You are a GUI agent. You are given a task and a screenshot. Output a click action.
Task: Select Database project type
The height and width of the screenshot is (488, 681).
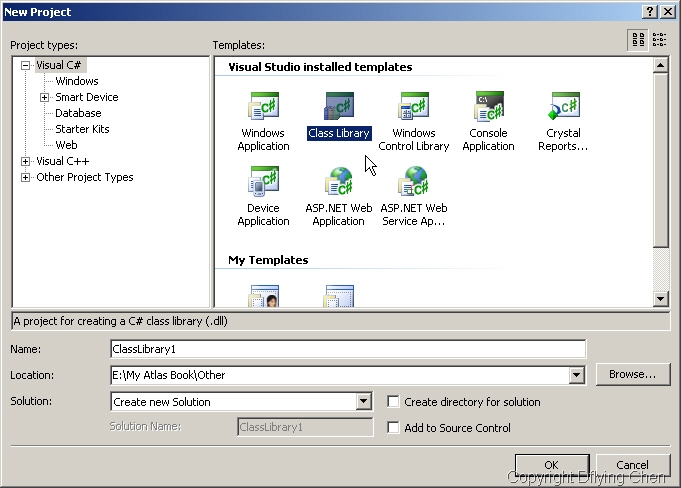(78, 113)
